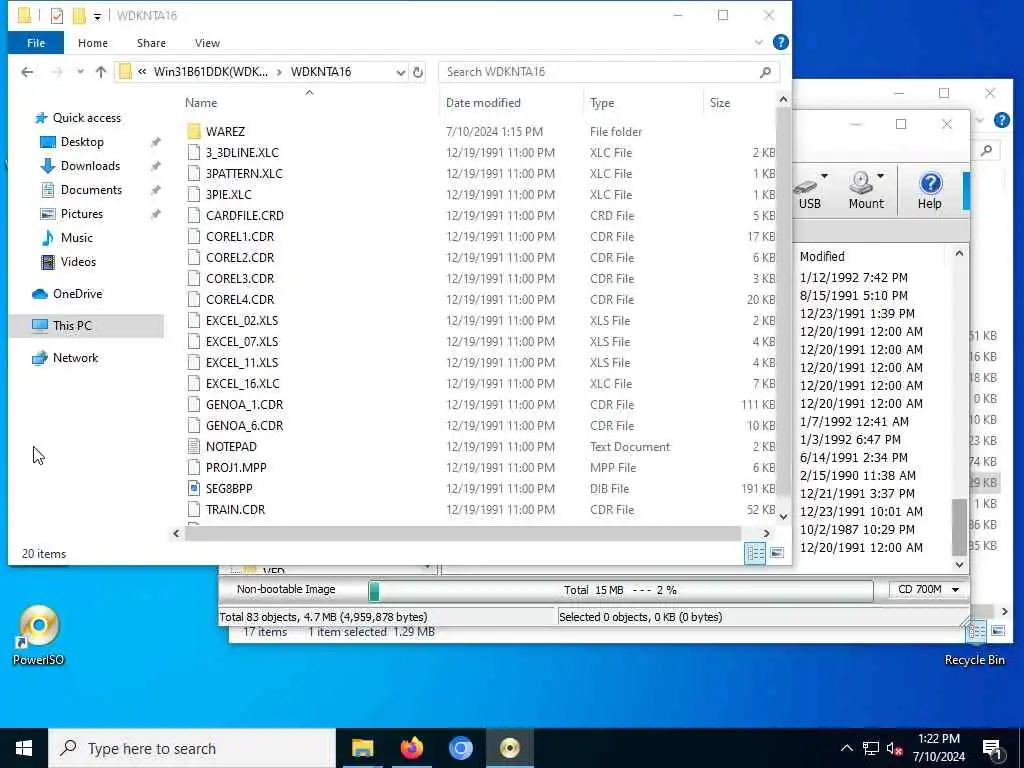This screenshot has width=1024, height=768.
Task: Click the Up one level arrow
Action: click(101, 72)
